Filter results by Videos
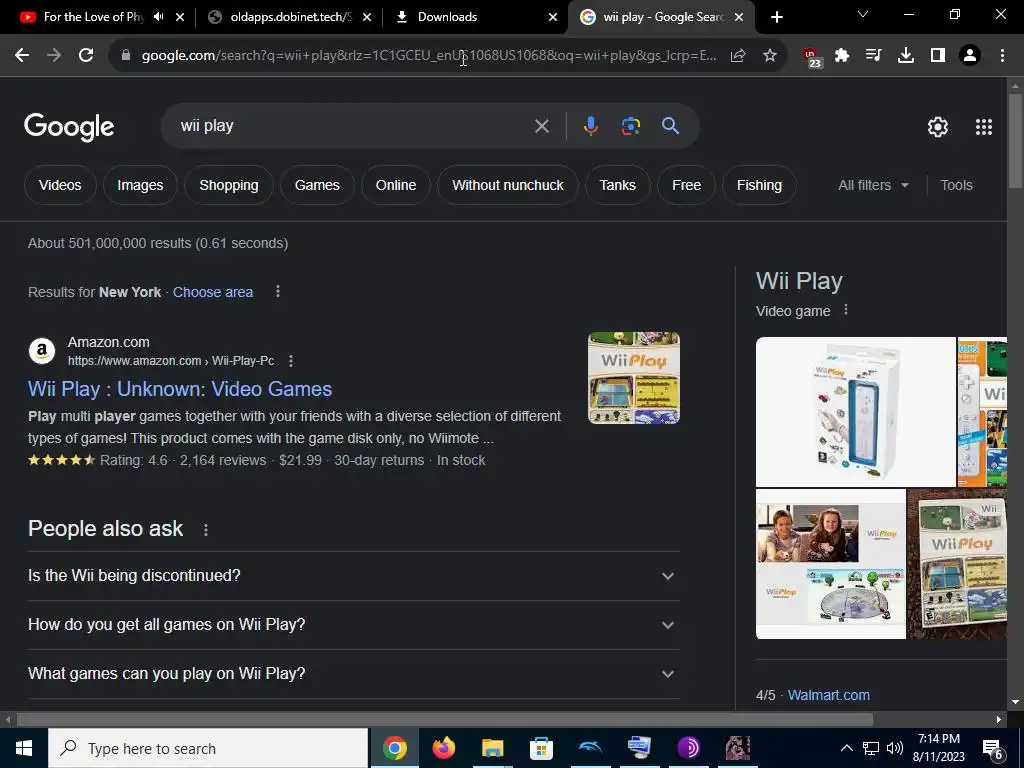Image resolution: width=1024 pixels, height=768 pixels. pos(60,185)
